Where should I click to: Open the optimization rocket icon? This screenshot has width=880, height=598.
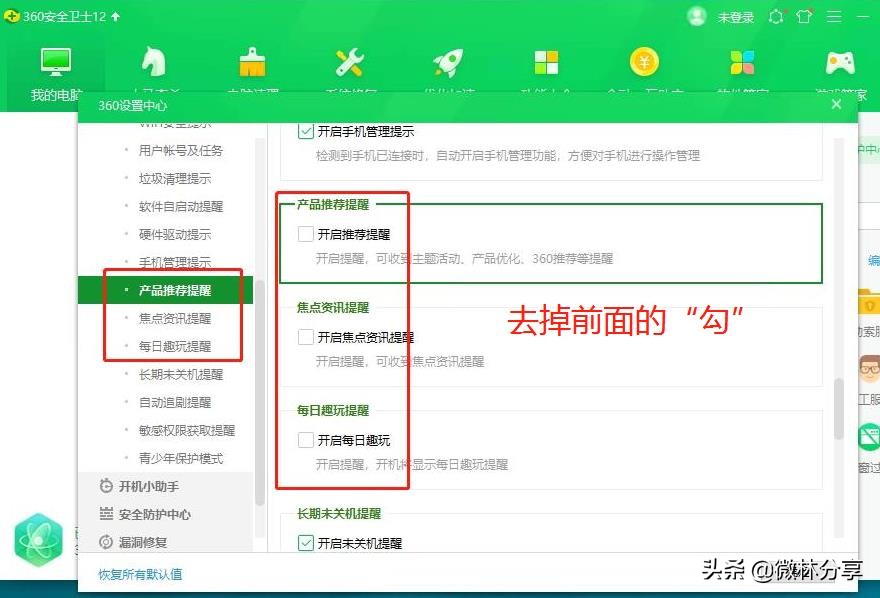click(448, 62)
